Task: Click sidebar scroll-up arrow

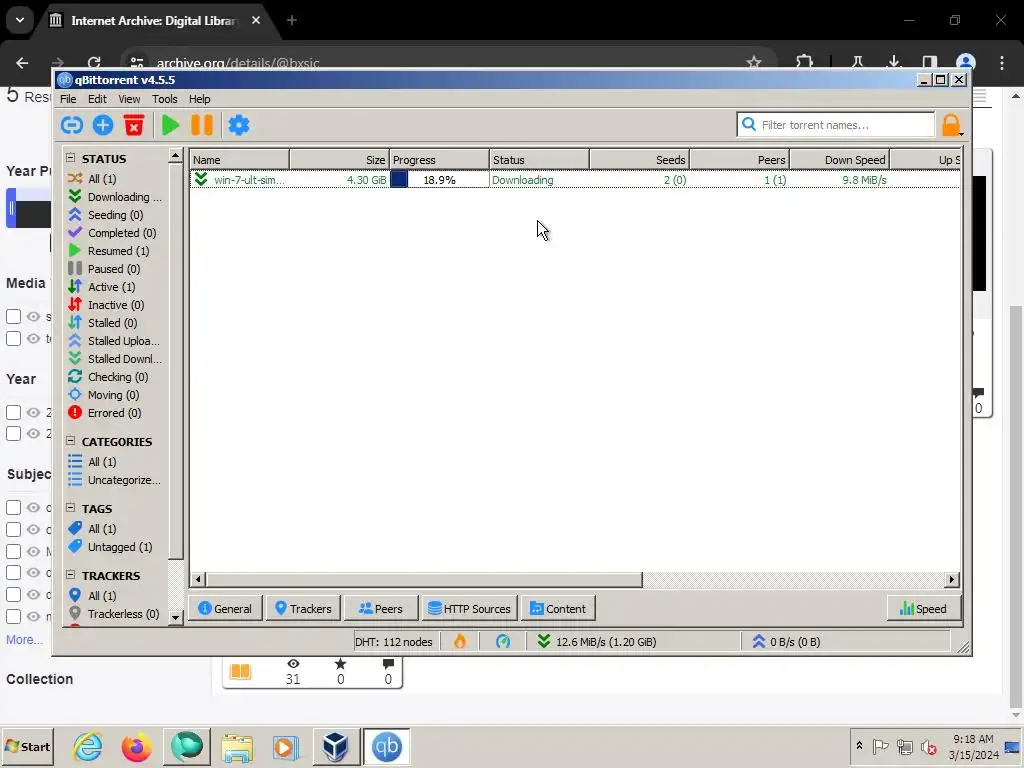Action: click(175, 156)
